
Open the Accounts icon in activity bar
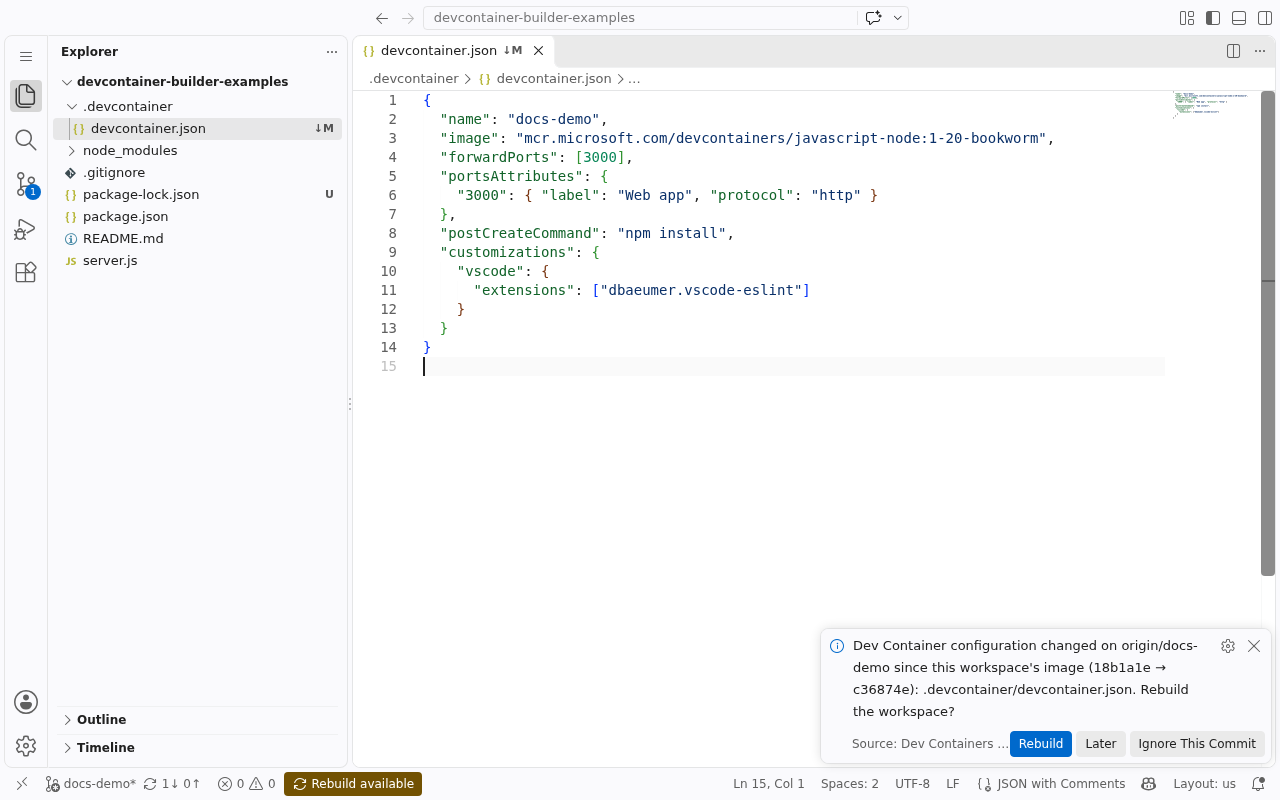click(26, 702)
